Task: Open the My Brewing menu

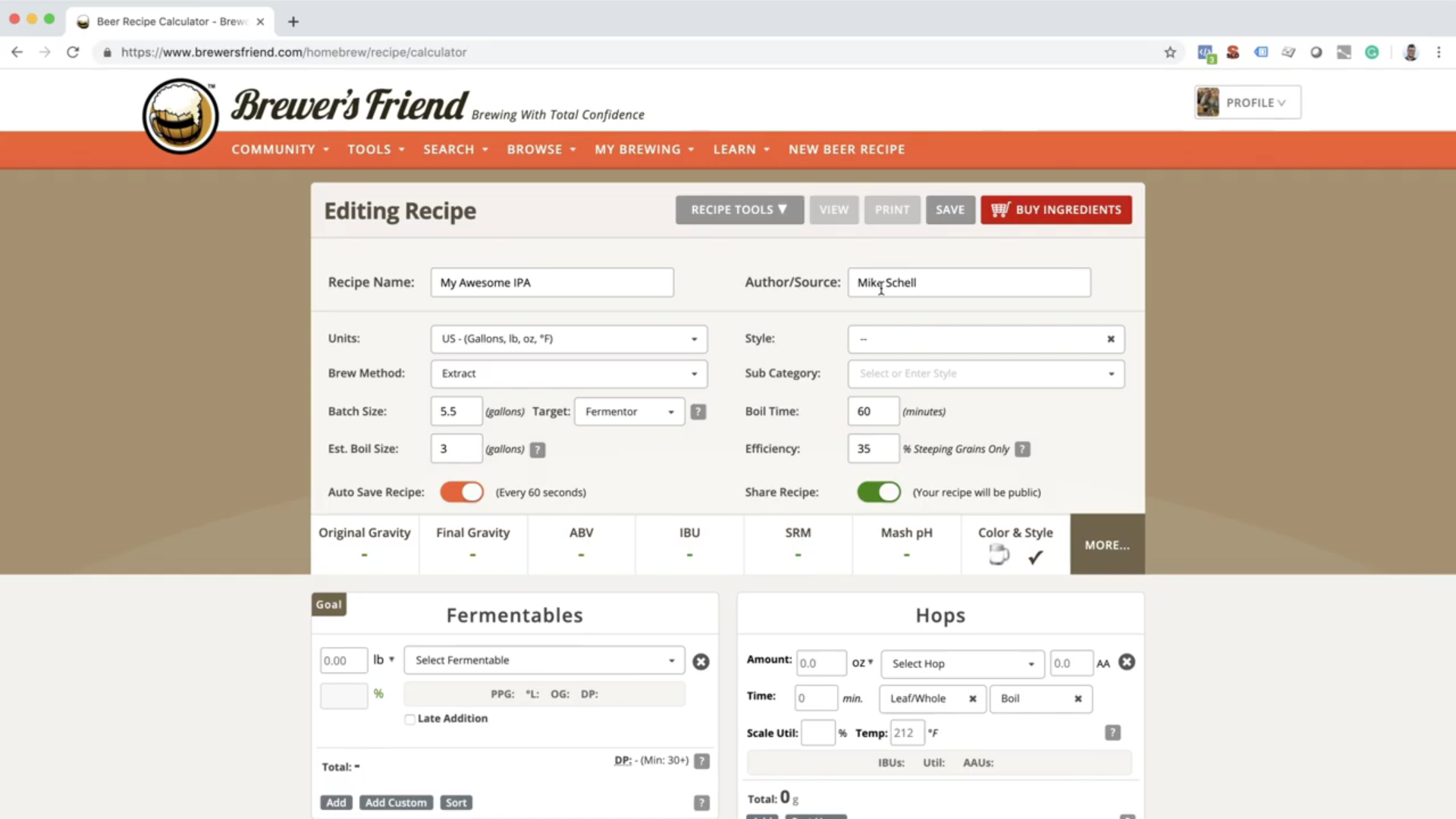Action: pyautogui.click(x=644, y=149)
